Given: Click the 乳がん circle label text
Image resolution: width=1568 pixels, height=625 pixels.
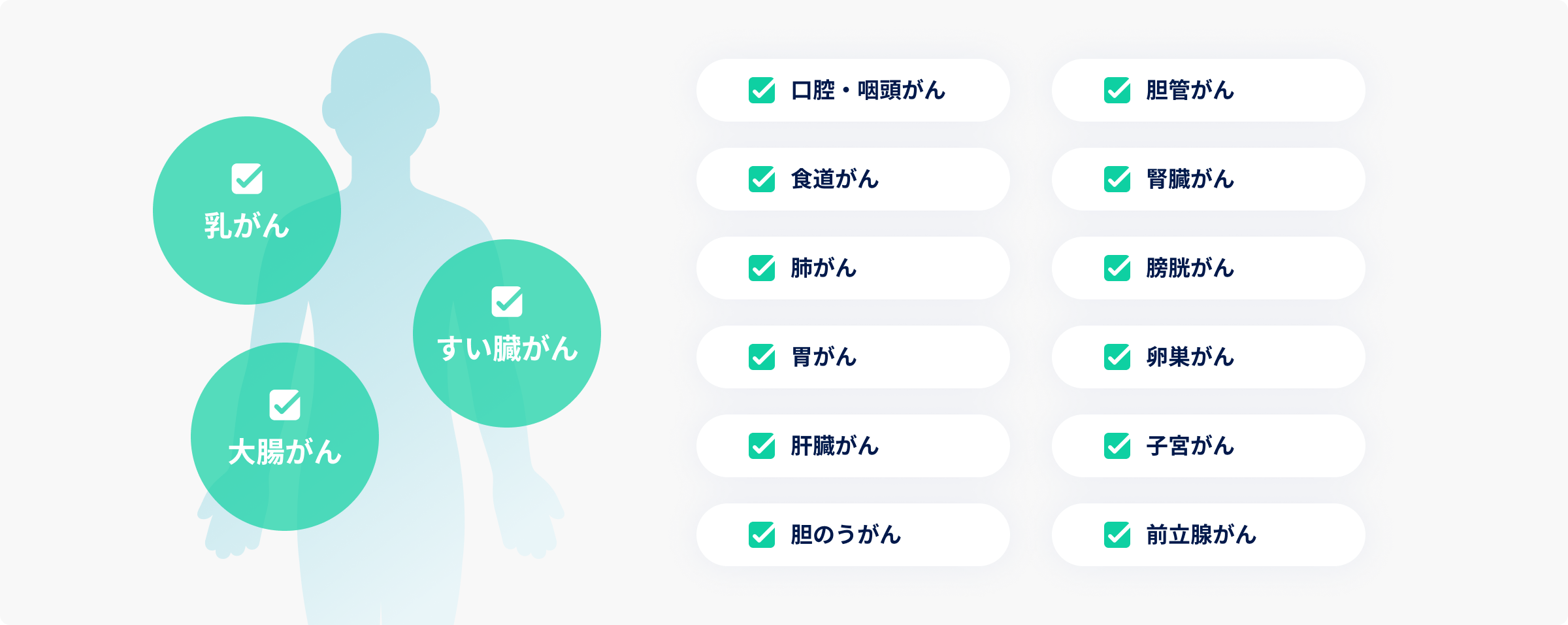Looking at the screenshot, I should (x=247, y=226).
